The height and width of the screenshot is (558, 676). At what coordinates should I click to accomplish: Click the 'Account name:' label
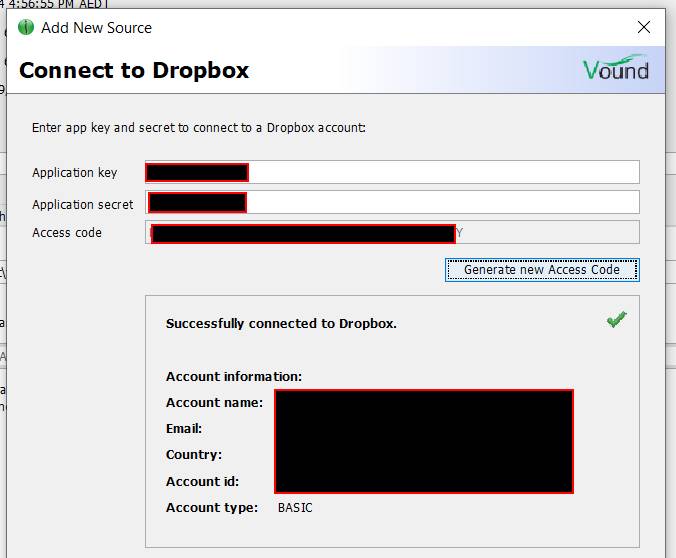[x=214, y=402]
